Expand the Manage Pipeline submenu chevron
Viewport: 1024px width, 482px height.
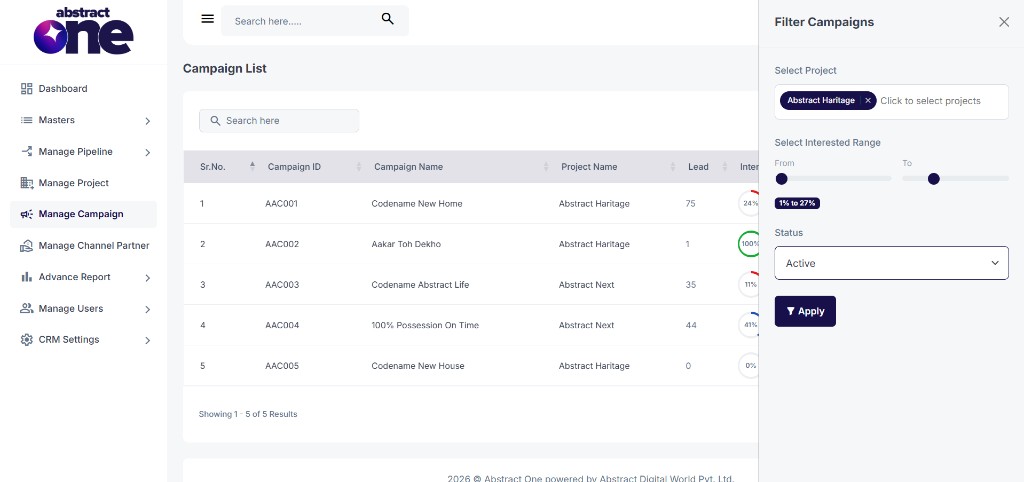click(148, 152)
